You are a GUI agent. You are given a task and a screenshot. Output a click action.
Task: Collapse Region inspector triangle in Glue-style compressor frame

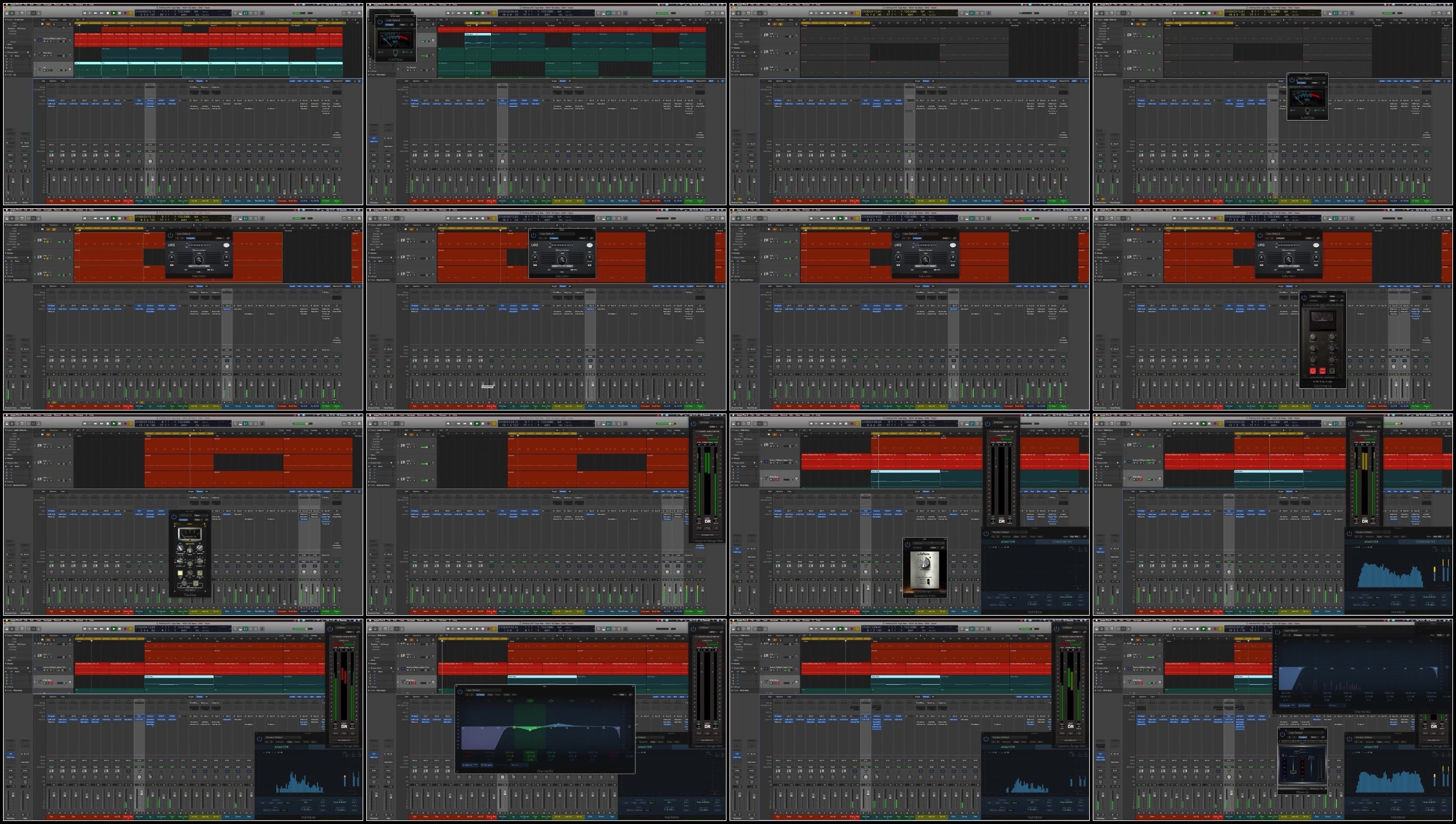coord(5,430)
